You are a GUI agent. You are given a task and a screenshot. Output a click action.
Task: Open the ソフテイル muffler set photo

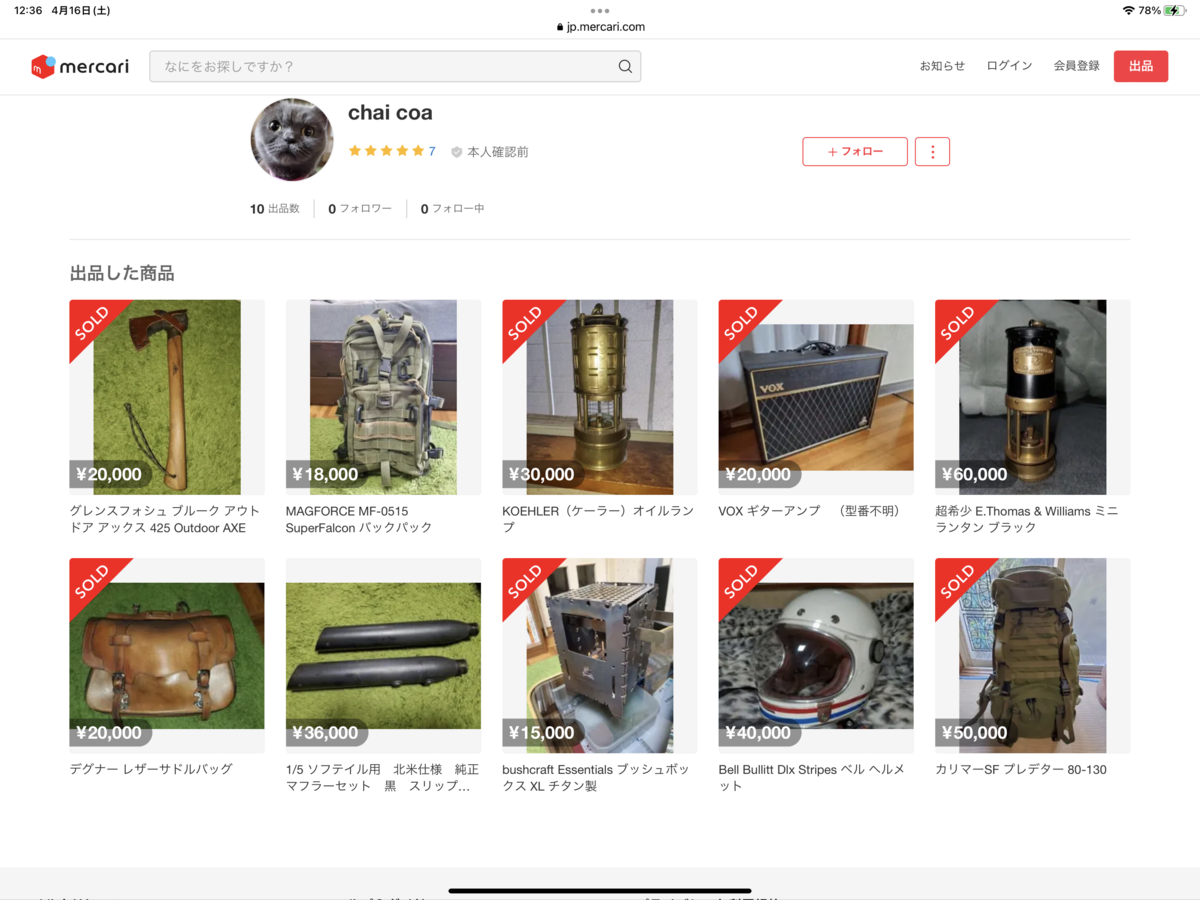(x=383, y=656)
